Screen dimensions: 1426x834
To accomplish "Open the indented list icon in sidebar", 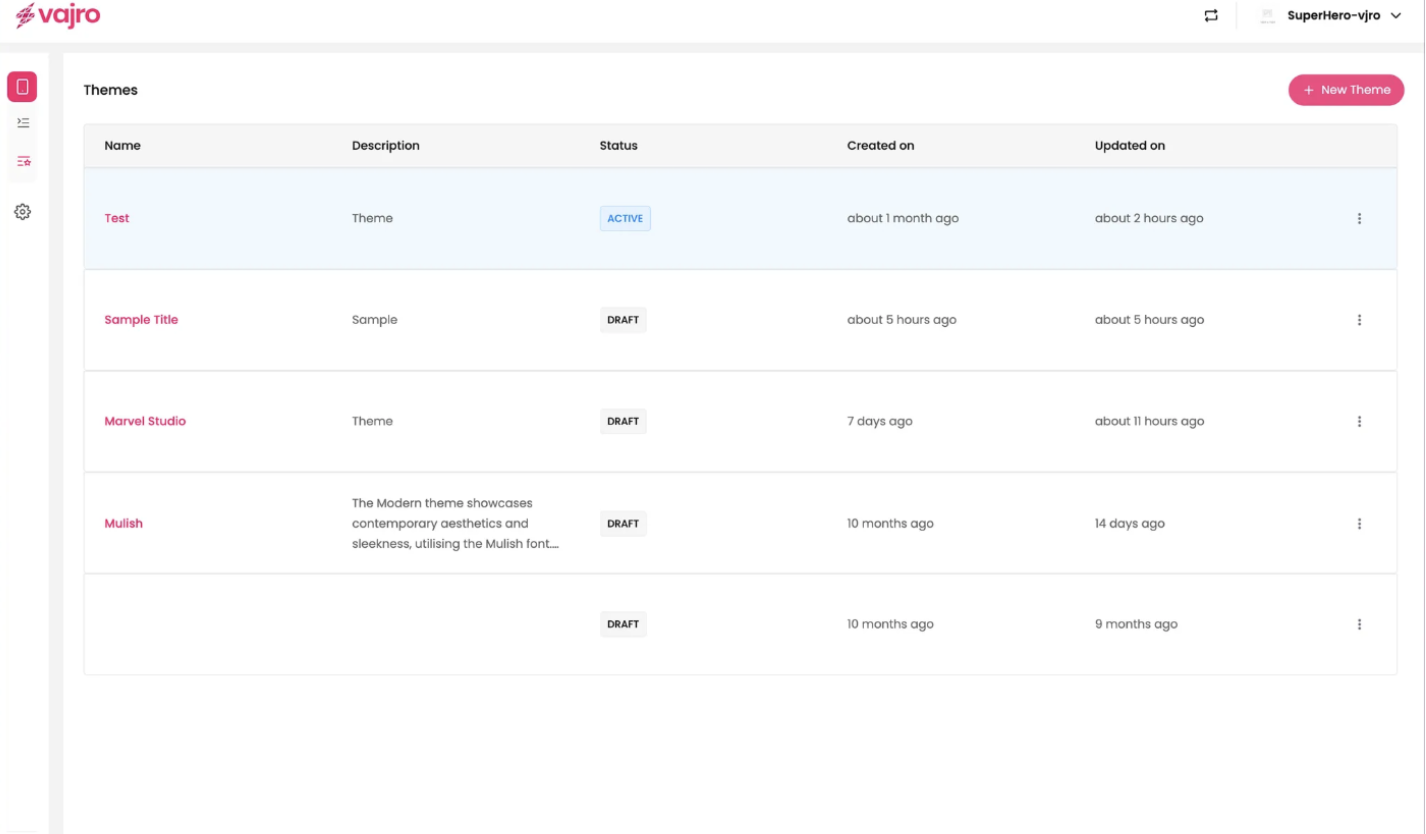I will point(23,123).
